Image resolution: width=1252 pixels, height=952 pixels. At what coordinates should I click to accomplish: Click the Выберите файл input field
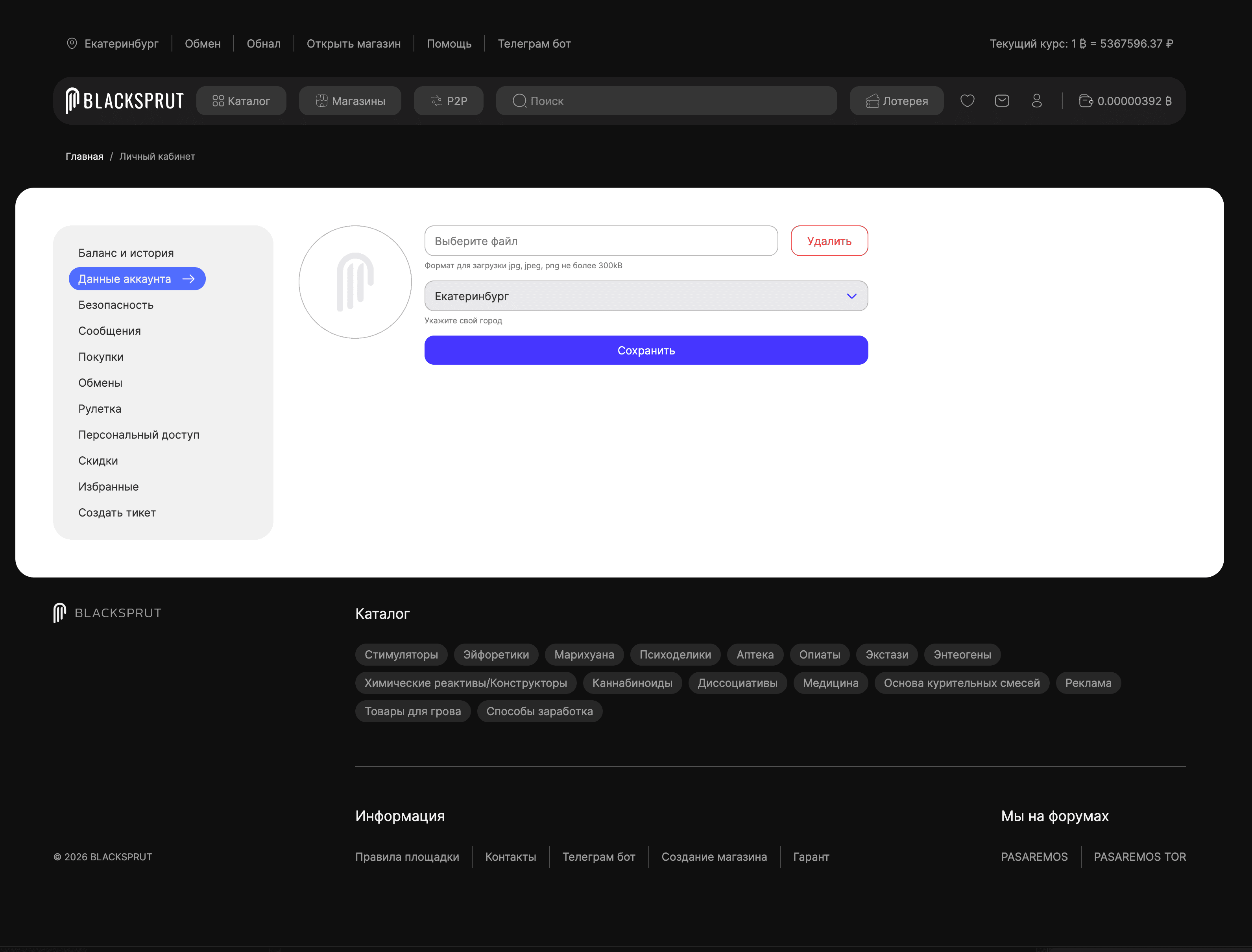[x=601, y=241]
